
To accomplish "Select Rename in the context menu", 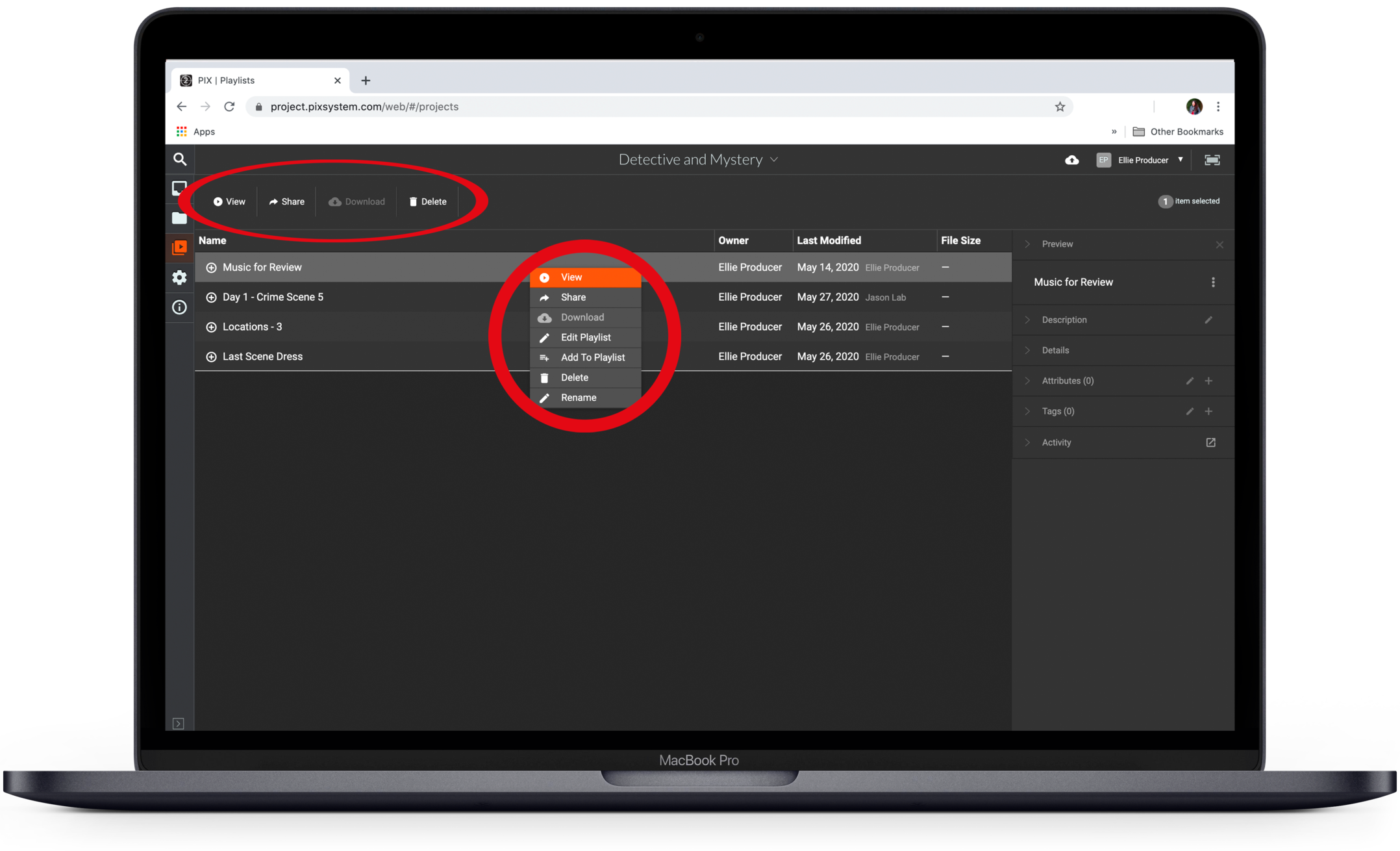I will tap(578, 398).
